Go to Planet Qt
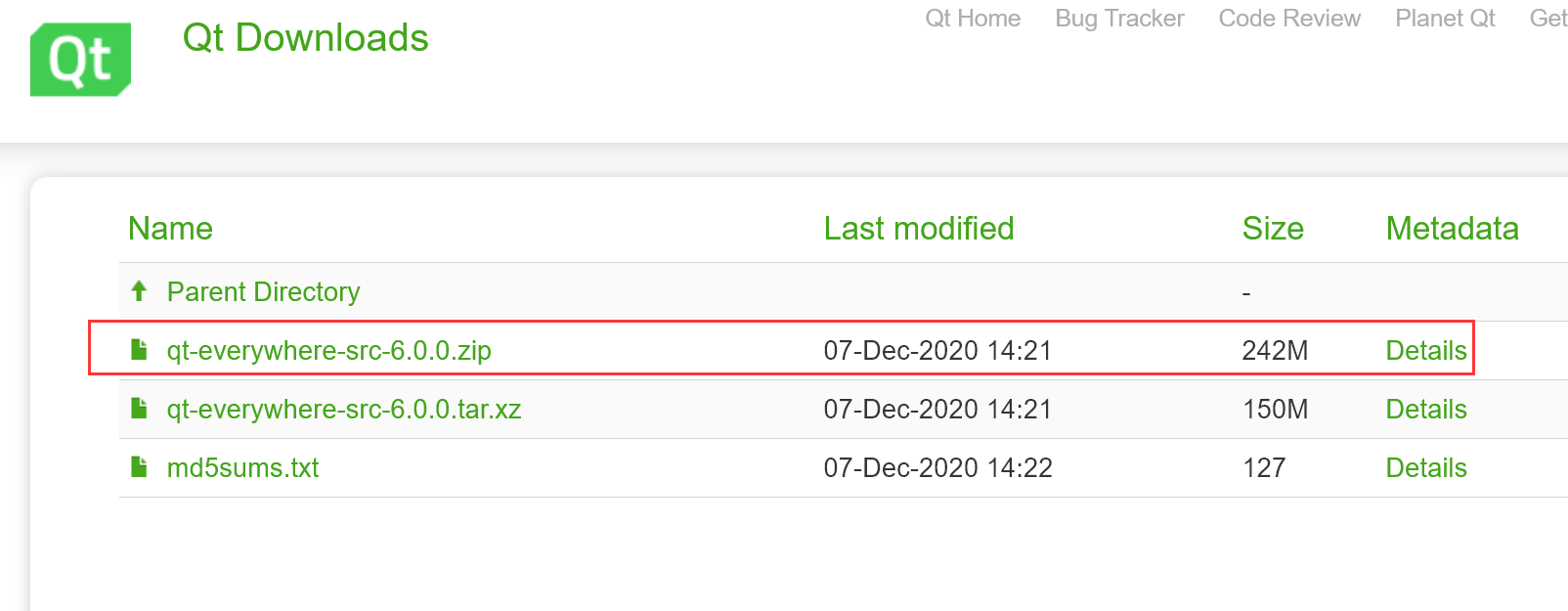 (1444, 18)
